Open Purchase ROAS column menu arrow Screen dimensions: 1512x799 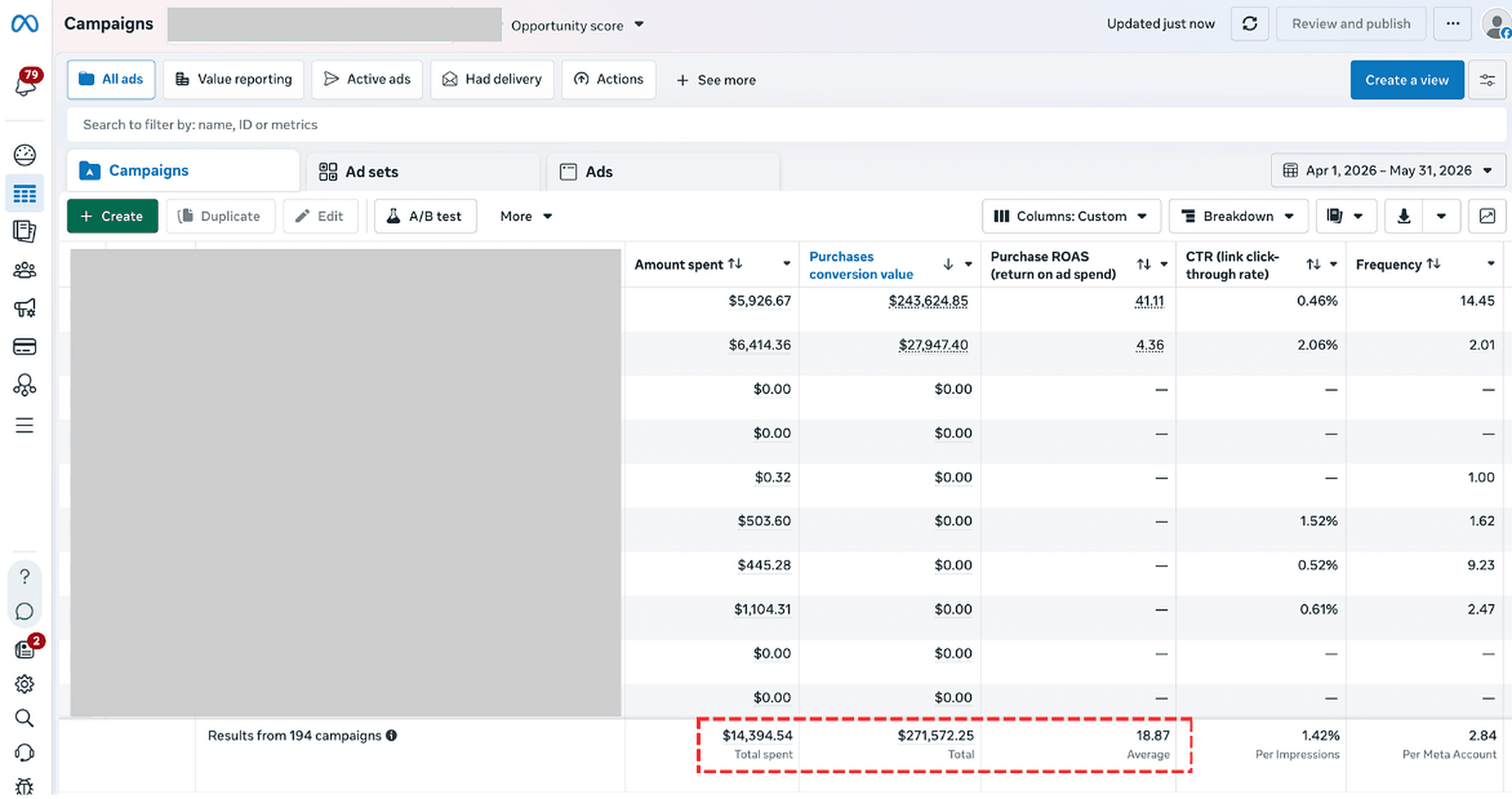click(x=1164, y=264)
